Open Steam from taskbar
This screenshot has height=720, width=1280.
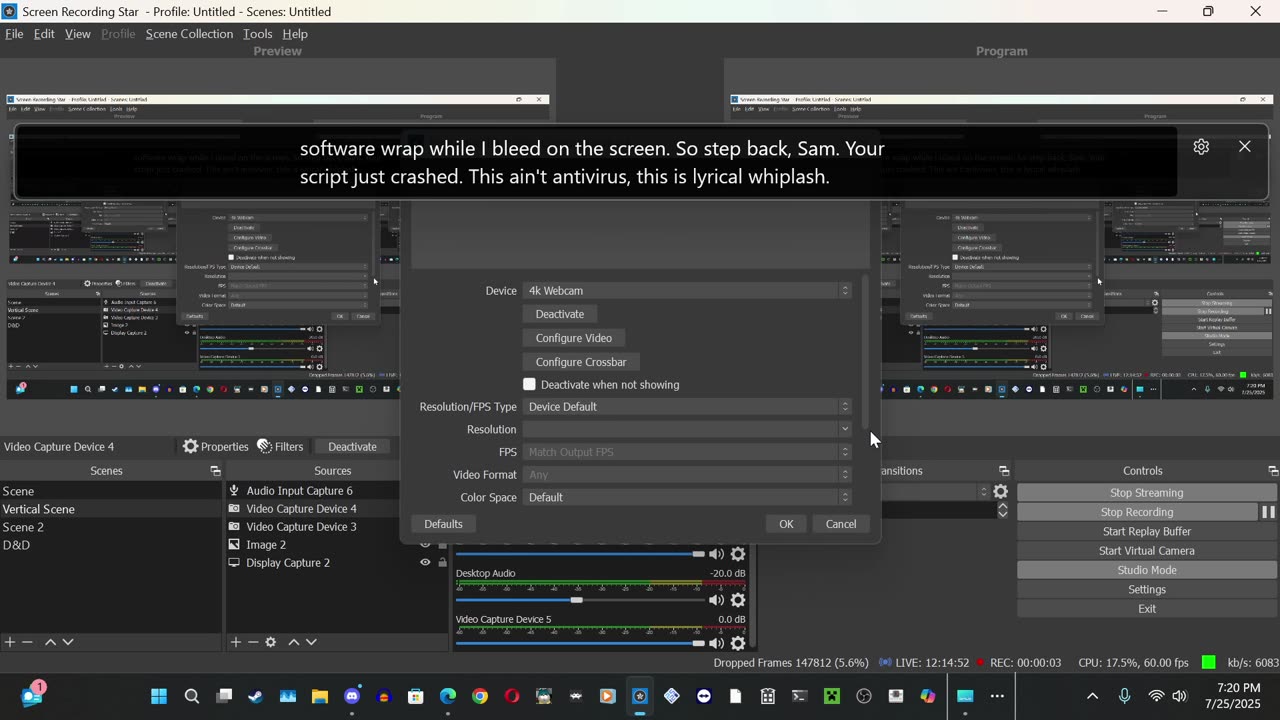tap(256, 696)
